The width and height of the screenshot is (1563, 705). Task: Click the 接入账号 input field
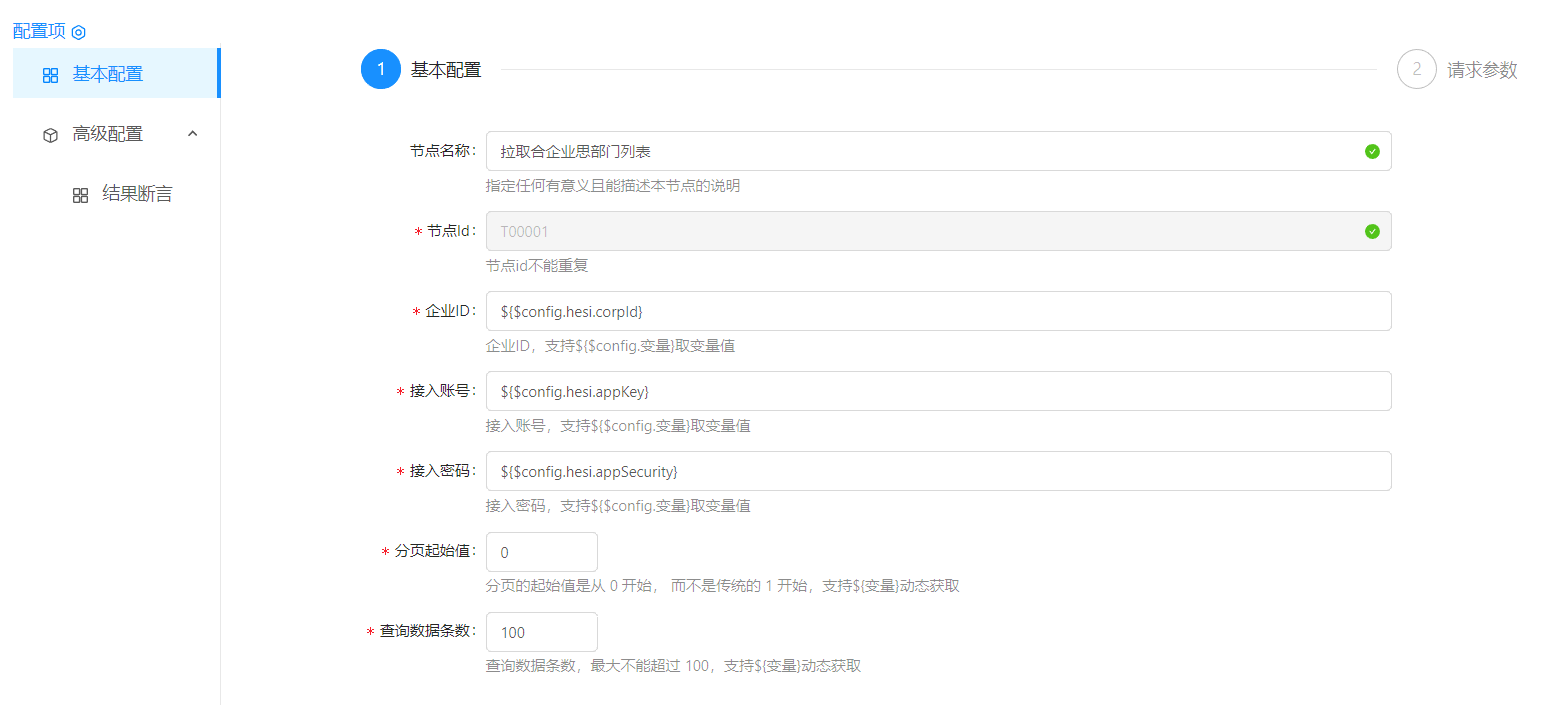(x=938, y=391)
